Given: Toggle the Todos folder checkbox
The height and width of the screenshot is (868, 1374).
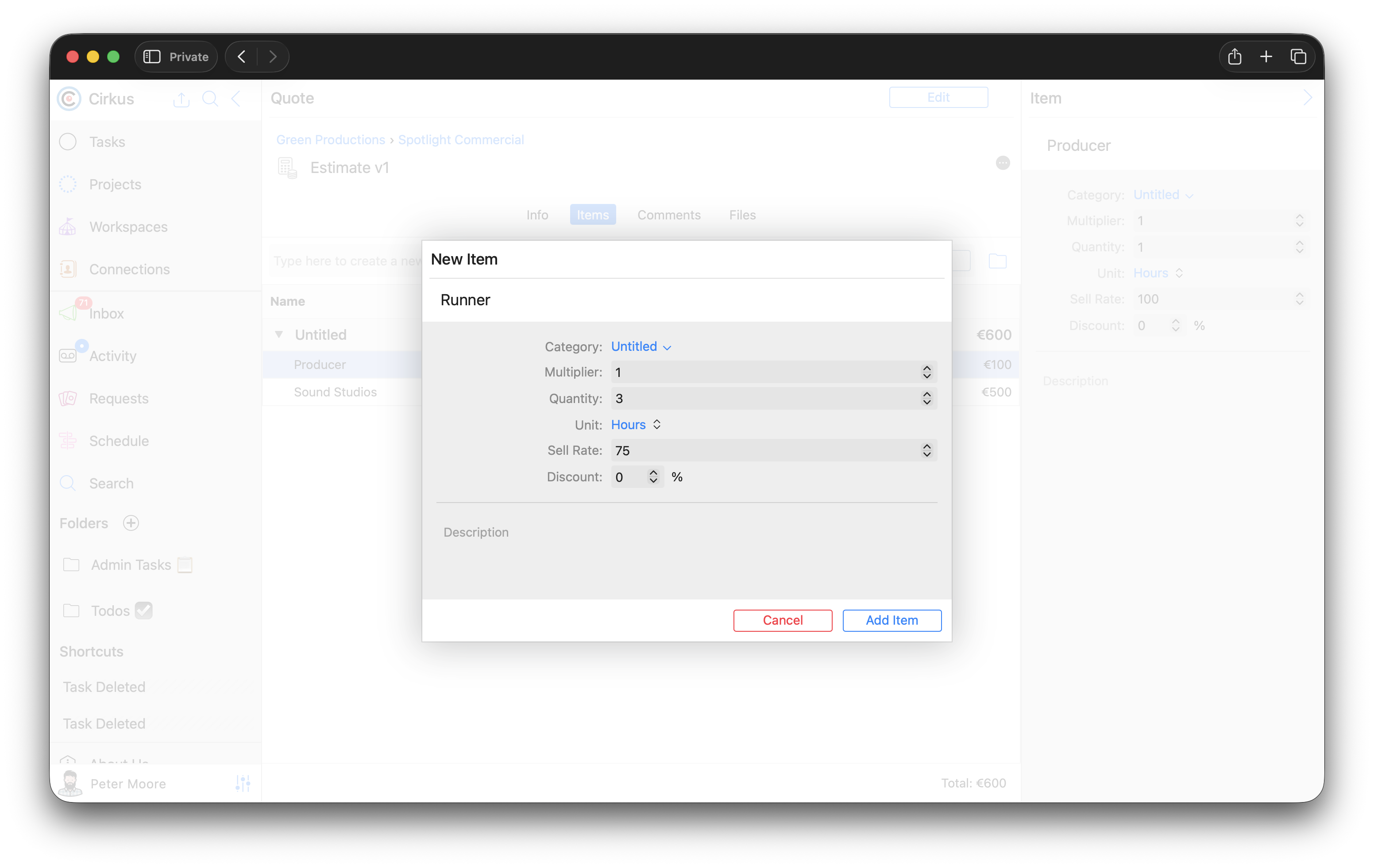Looking at the screenshot, I should tap(144, 610).
